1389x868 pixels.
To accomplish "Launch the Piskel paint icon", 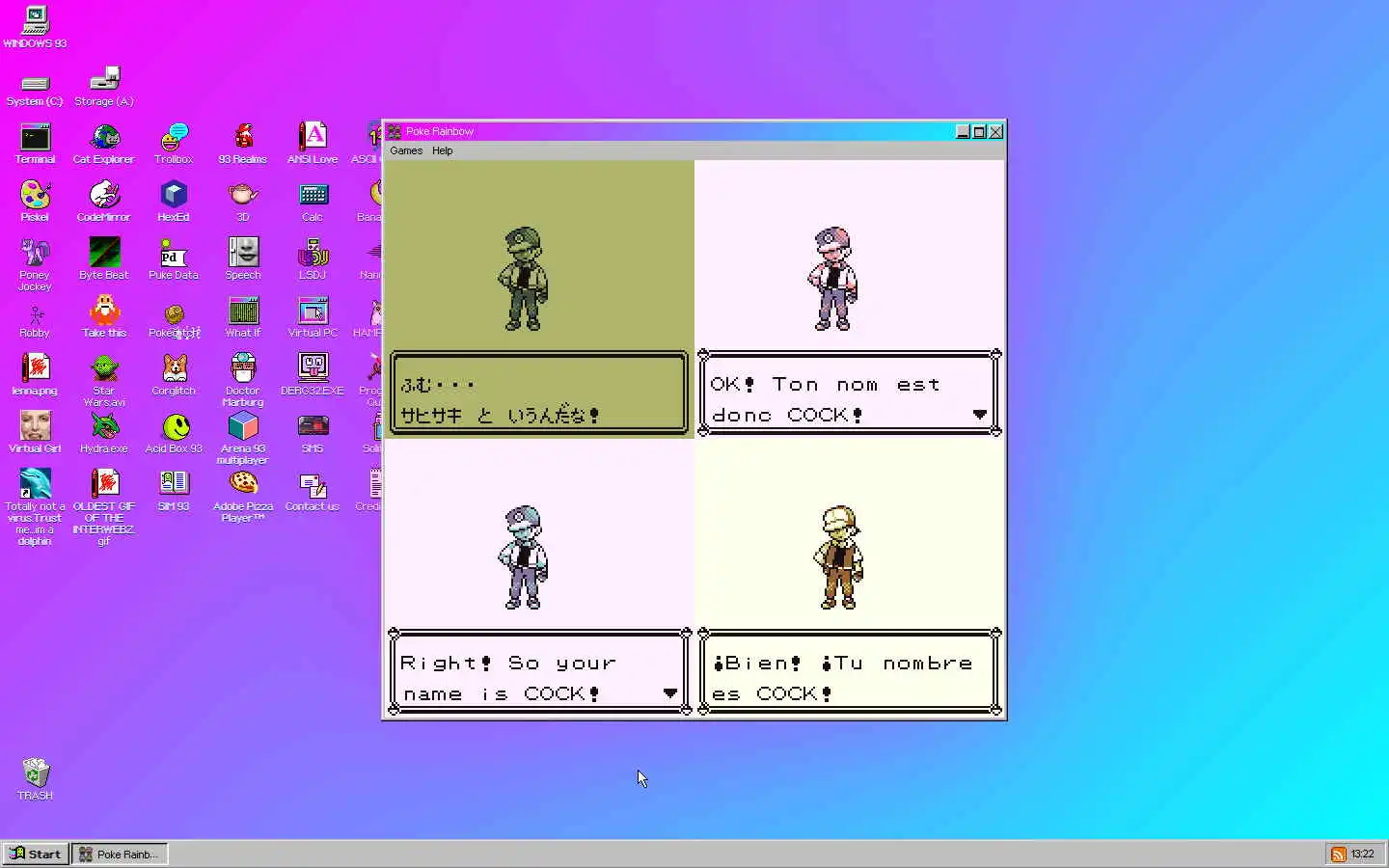I will [x=35, y=202].
